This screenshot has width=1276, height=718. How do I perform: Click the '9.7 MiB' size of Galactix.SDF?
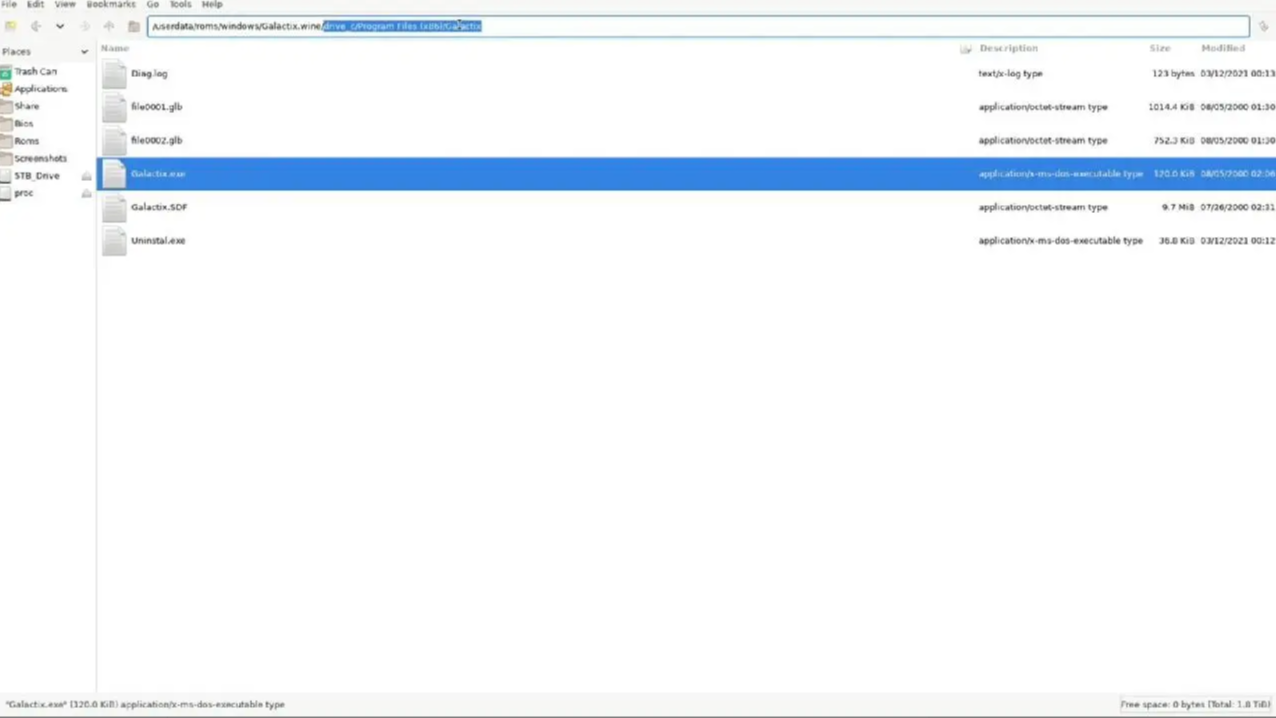tap(1178, 207)
